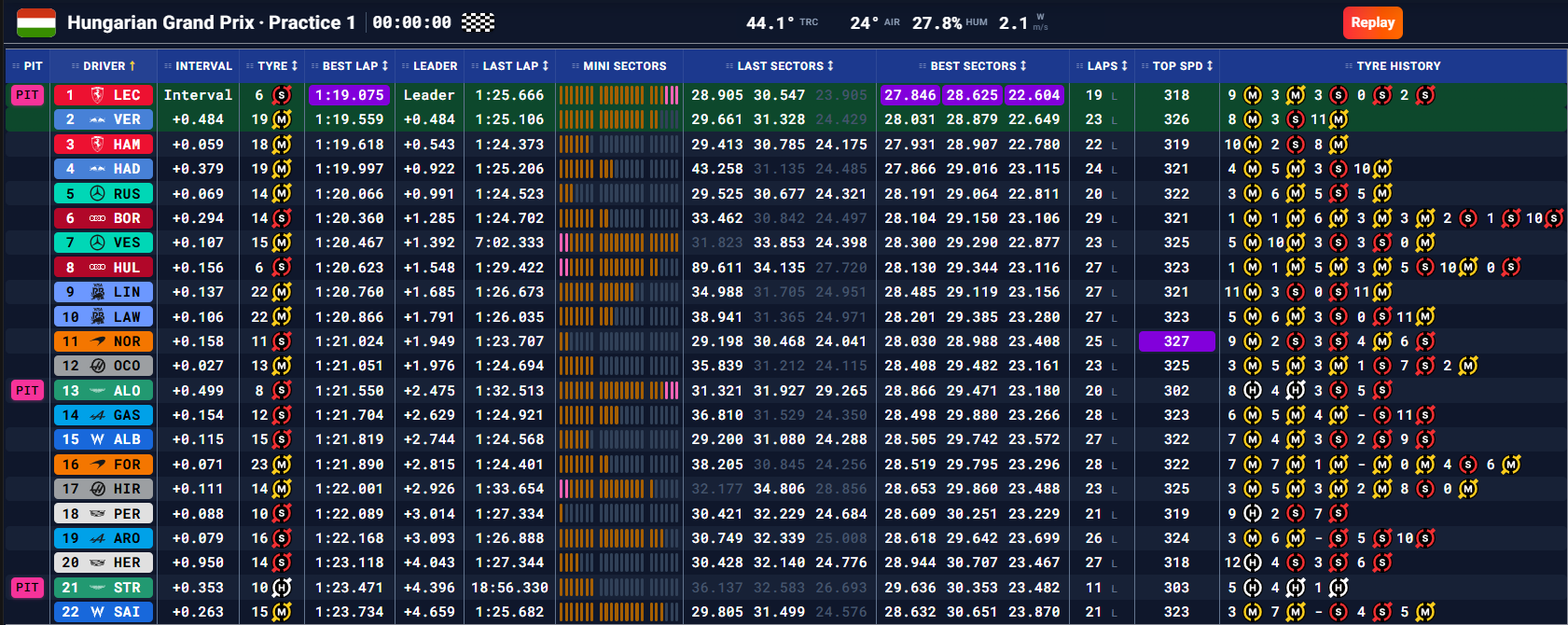Click the purple top speed 327
The image size is (1568, 625).
click(x=1176, y=341)
